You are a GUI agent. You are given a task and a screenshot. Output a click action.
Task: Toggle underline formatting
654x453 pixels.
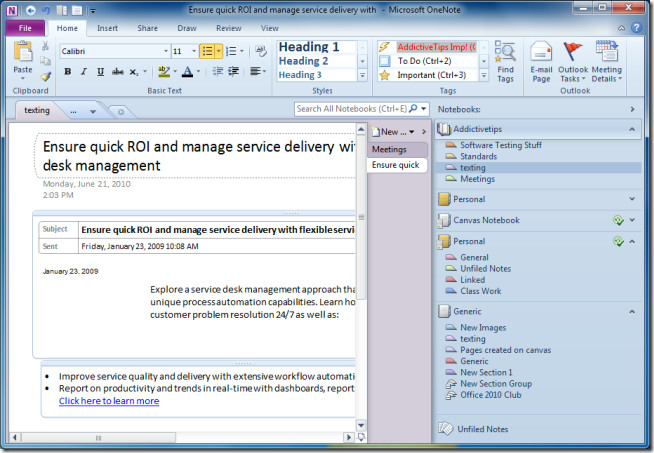pos(100,72)
